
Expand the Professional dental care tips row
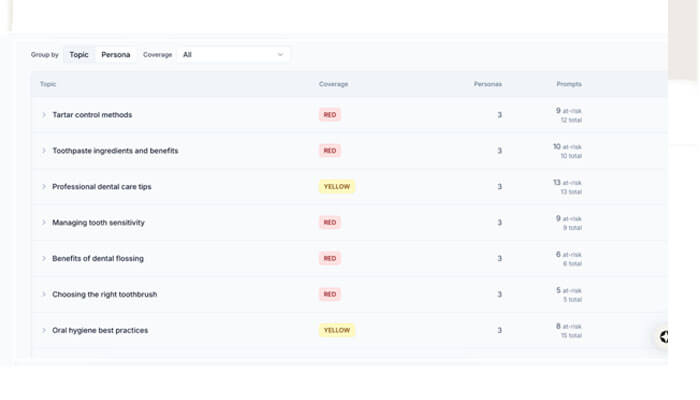(44, 187)
